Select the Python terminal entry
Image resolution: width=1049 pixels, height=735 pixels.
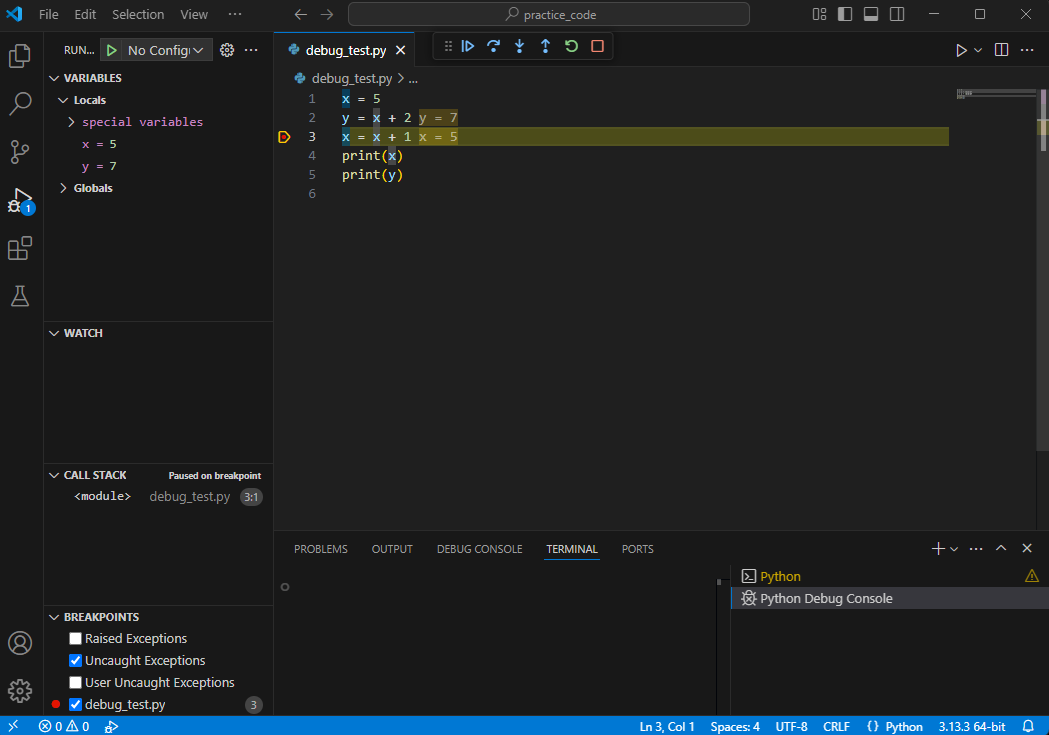(x=890, y=576)
